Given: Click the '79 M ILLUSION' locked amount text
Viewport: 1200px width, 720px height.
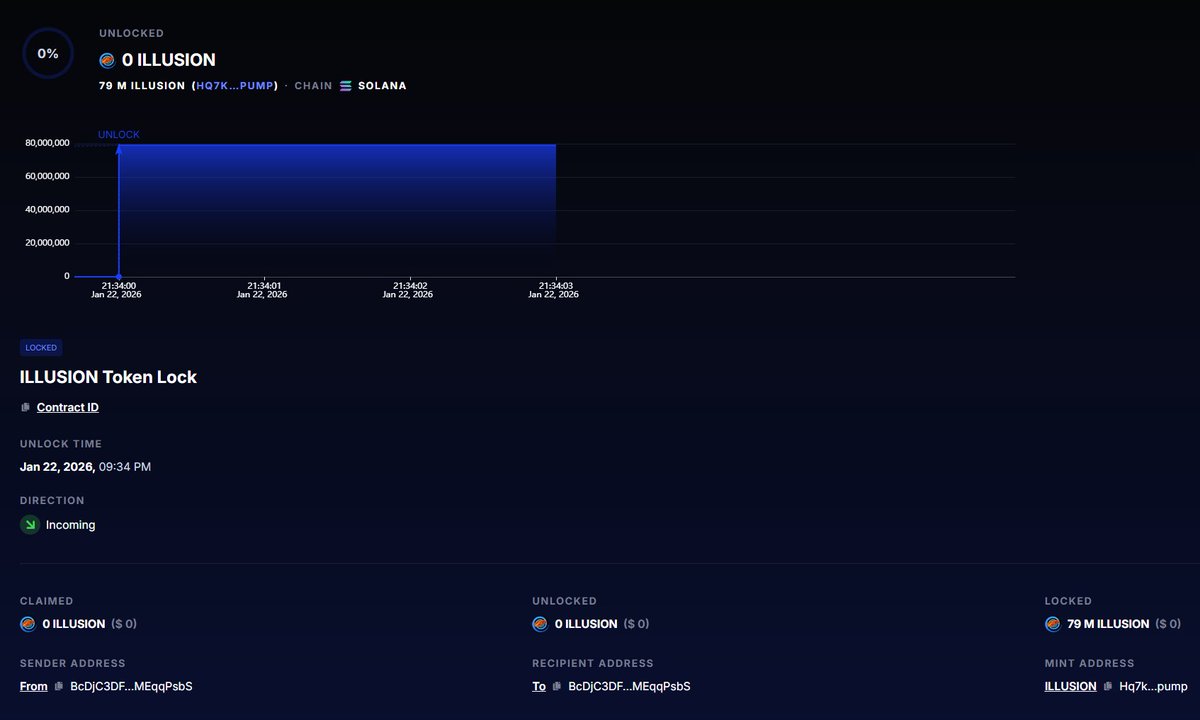Looking at the screenshot, I should (x=1108, y=624).
